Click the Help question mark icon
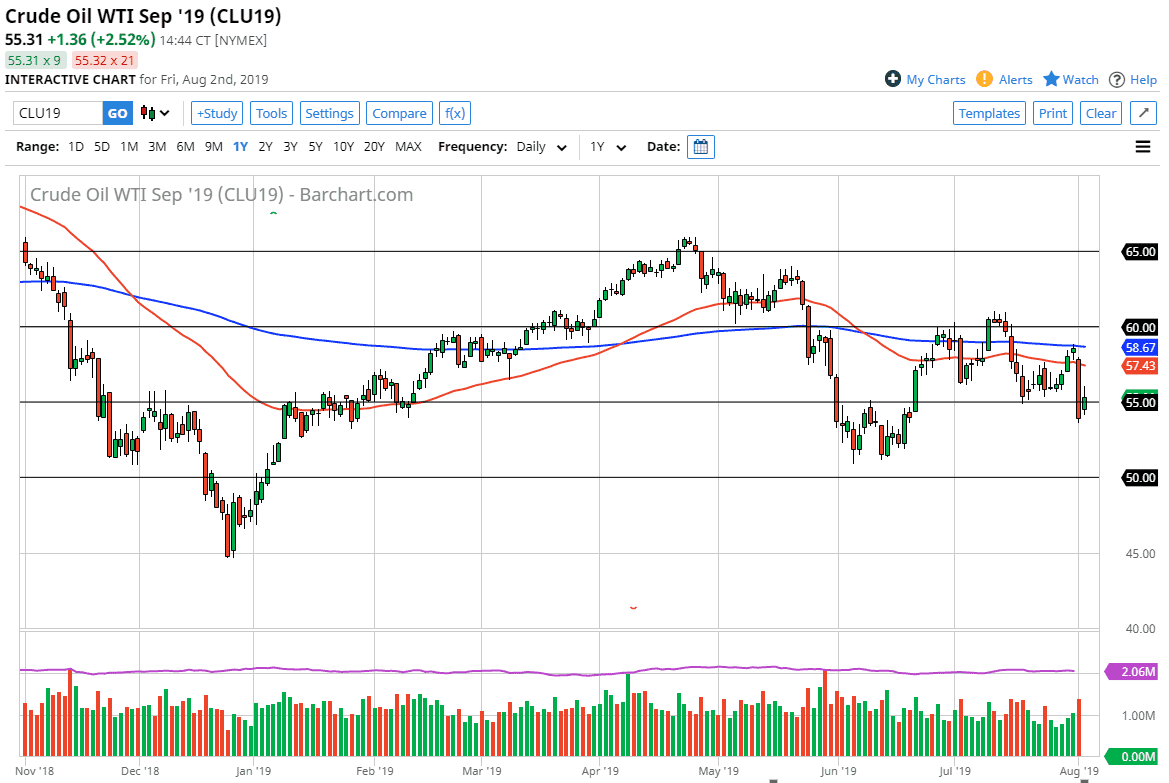Viewport: 1169px width, 783px height. (x=1117, y=79)
